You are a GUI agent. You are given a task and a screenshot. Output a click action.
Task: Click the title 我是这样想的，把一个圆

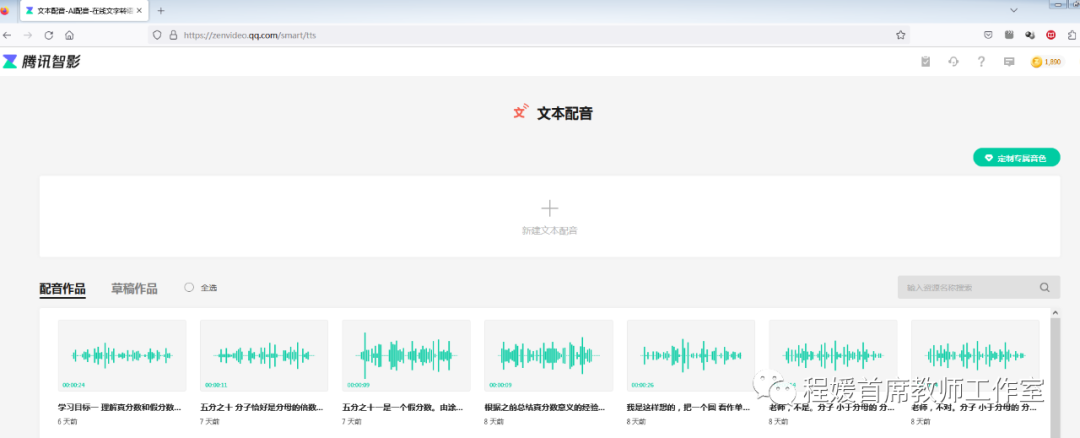pyautogui.click(x=688, y=407)
